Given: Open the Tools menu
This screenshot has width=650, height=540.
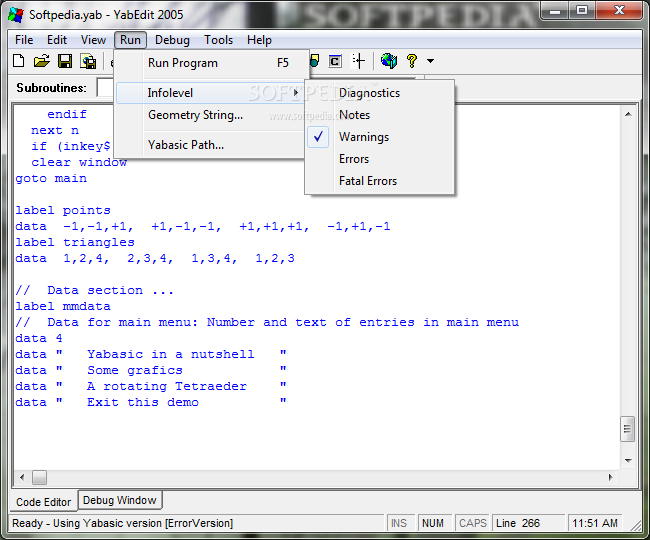Looking at the screenshot, I should 218,40.
